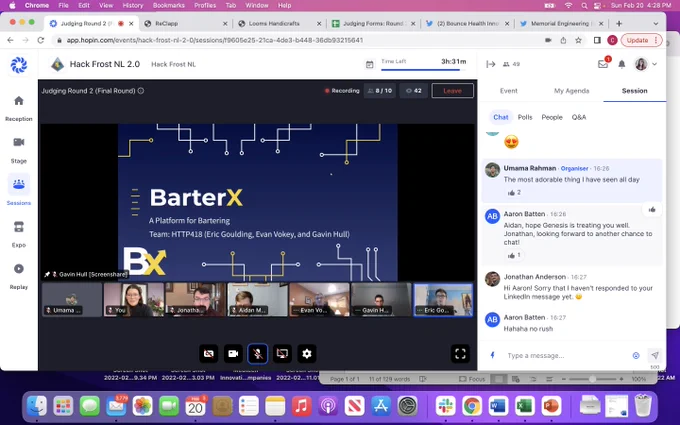Viewport: 680px width, 425px height.
Task: Click the Hopin logo icon
Action: click(x=19, y=65)
